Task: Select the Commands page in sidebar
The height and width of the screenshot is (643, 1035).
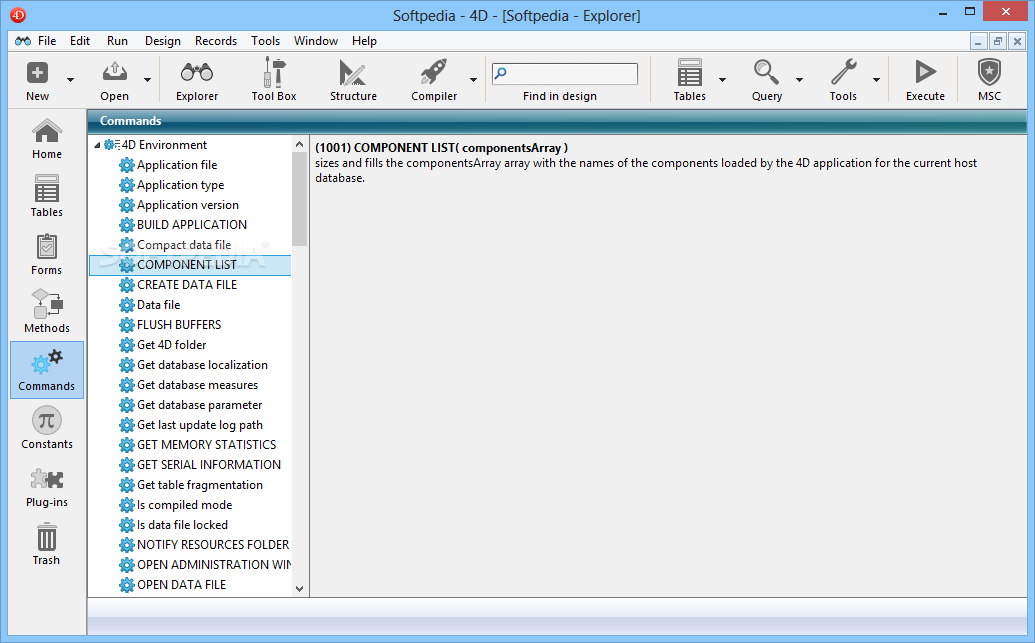Action: [47, 370]
